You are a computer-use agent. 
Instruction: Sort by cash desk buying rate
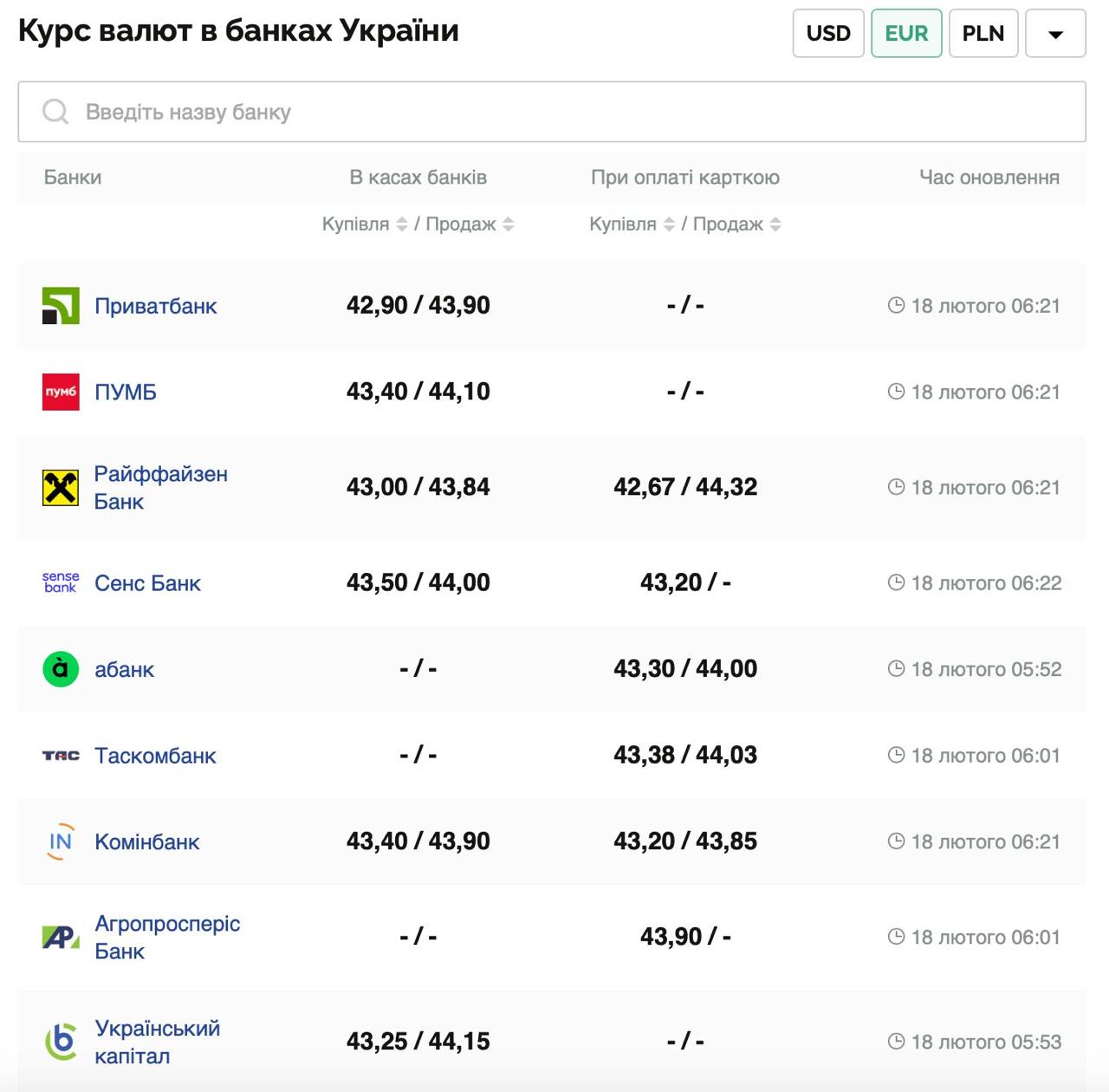[402, 224]
